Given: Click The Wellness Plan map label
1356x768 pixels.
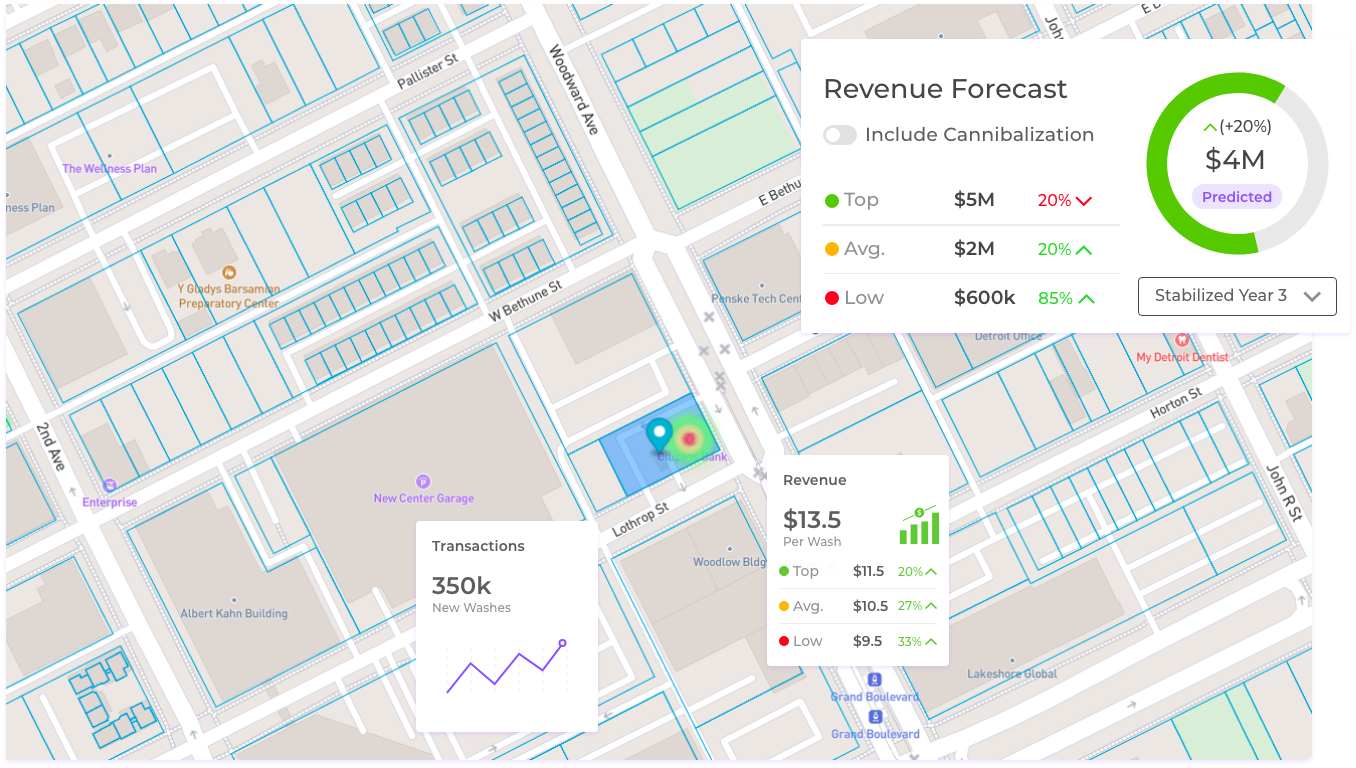Looking at the screenshot, I should point(110,169).
